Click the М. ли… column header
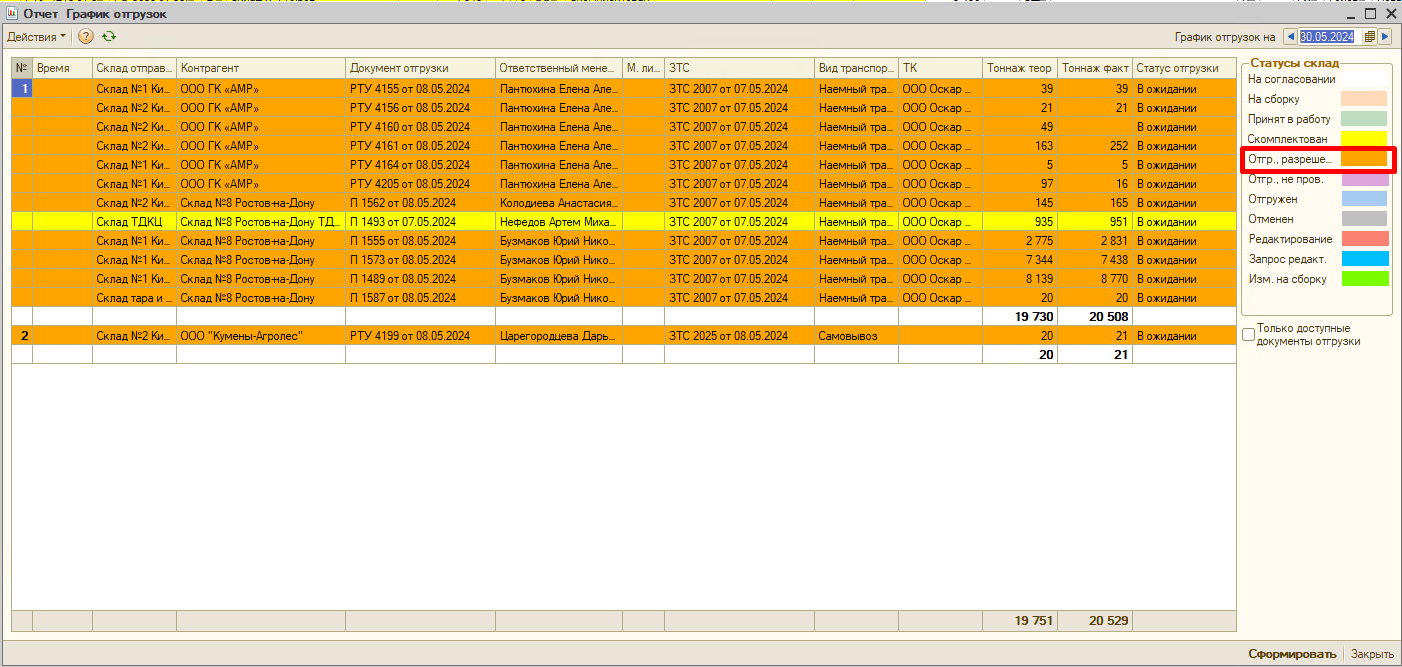The image size is (1402, 667). (x=644, y=68)
